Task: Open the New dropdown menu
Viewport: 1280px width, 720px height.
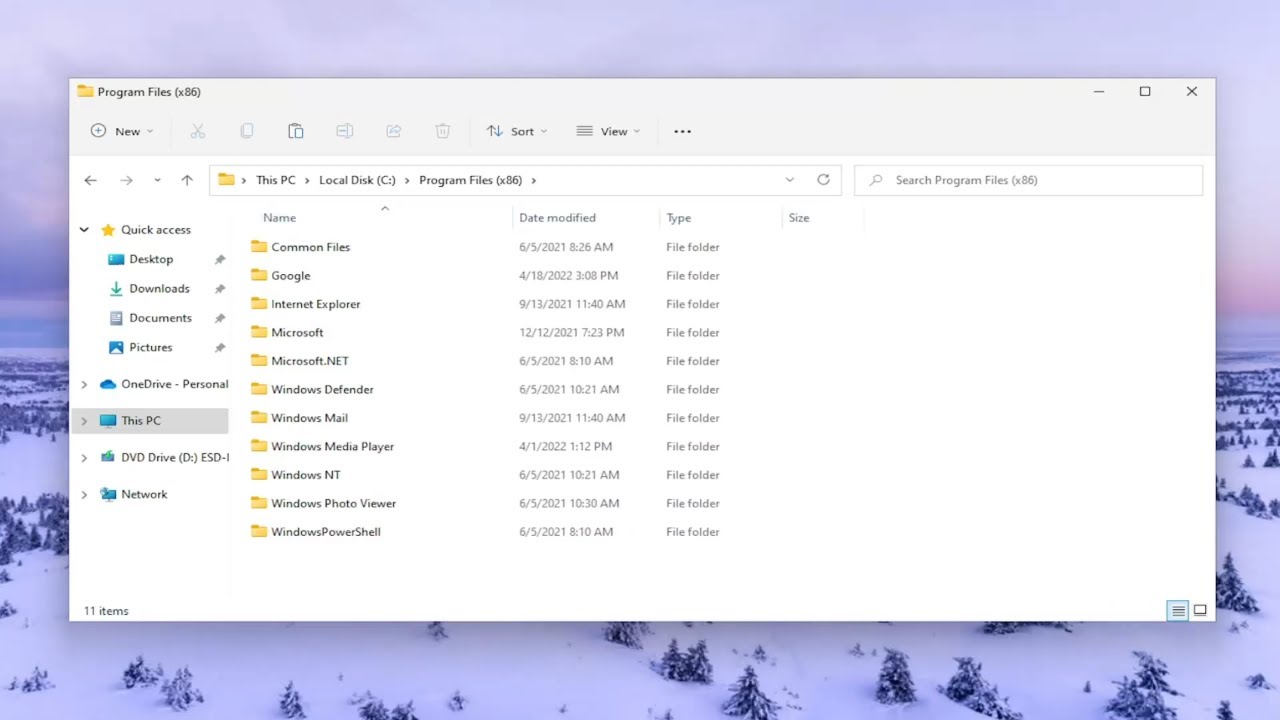Action: click(x=122, y=131)
